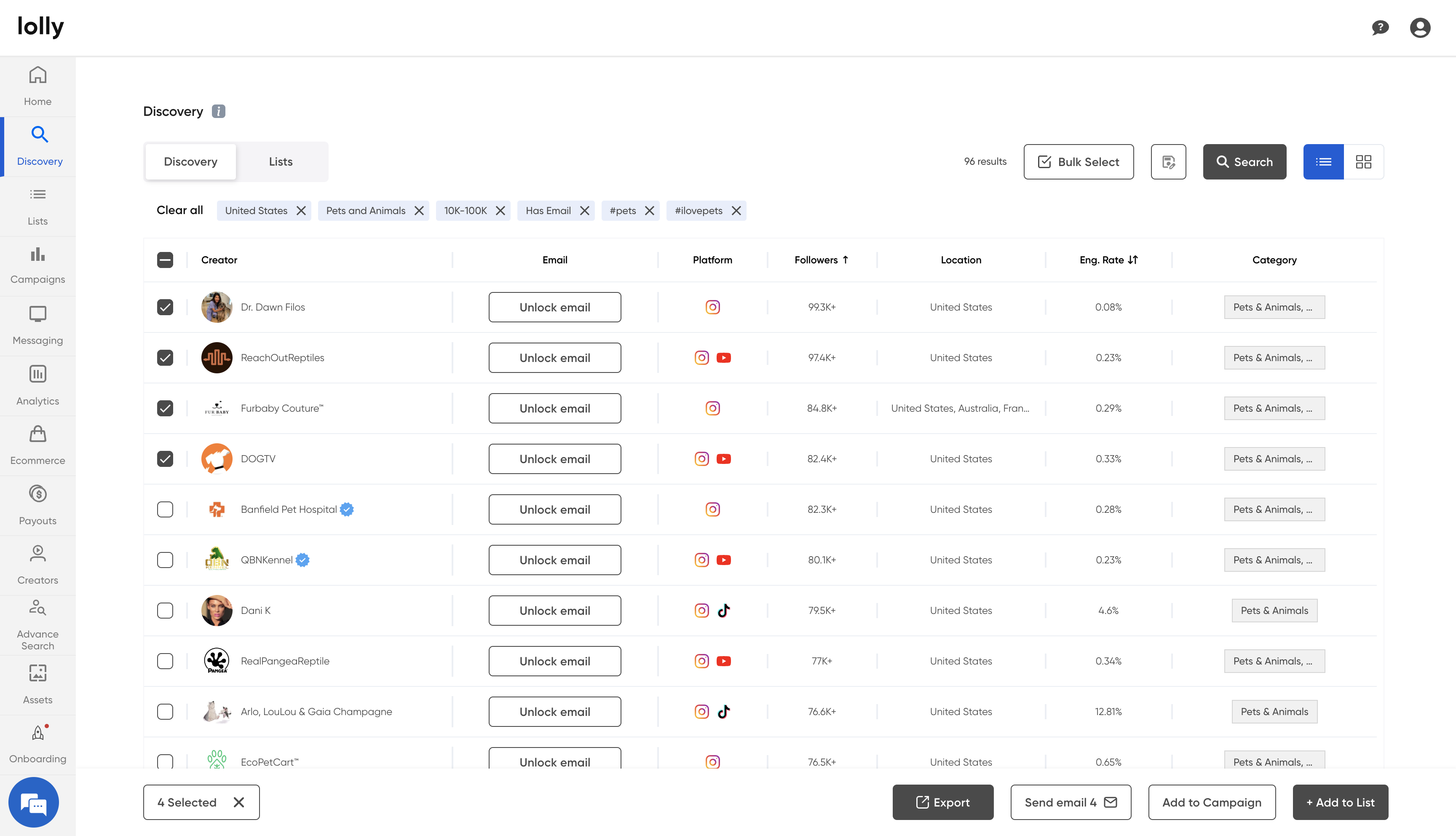
Task: Open RealPangeaReptile creator name
Action: [285, 661]
